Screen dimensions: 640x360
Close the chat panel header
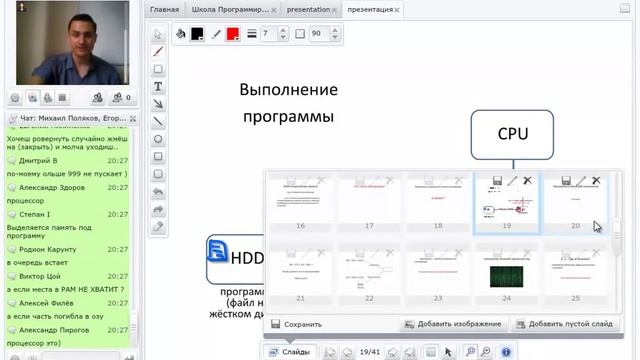click(x=133, y=118)
